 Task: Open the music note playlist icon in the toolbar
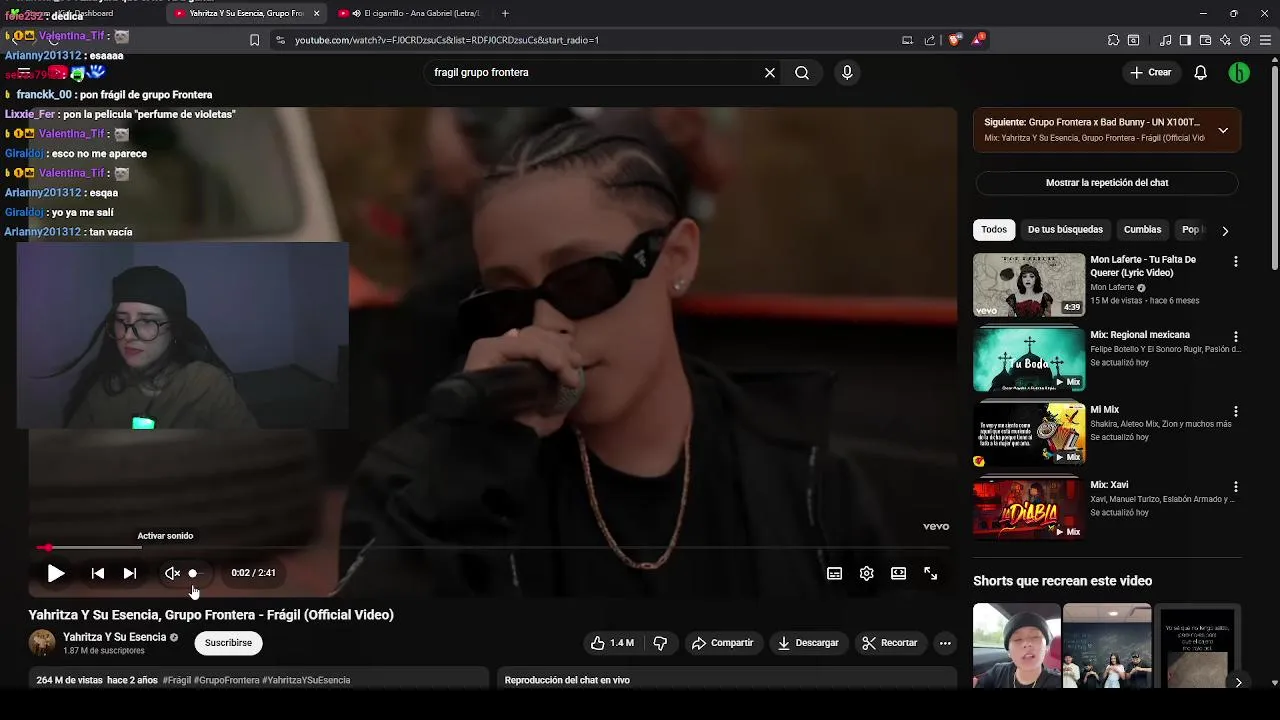pos(1165,40)
